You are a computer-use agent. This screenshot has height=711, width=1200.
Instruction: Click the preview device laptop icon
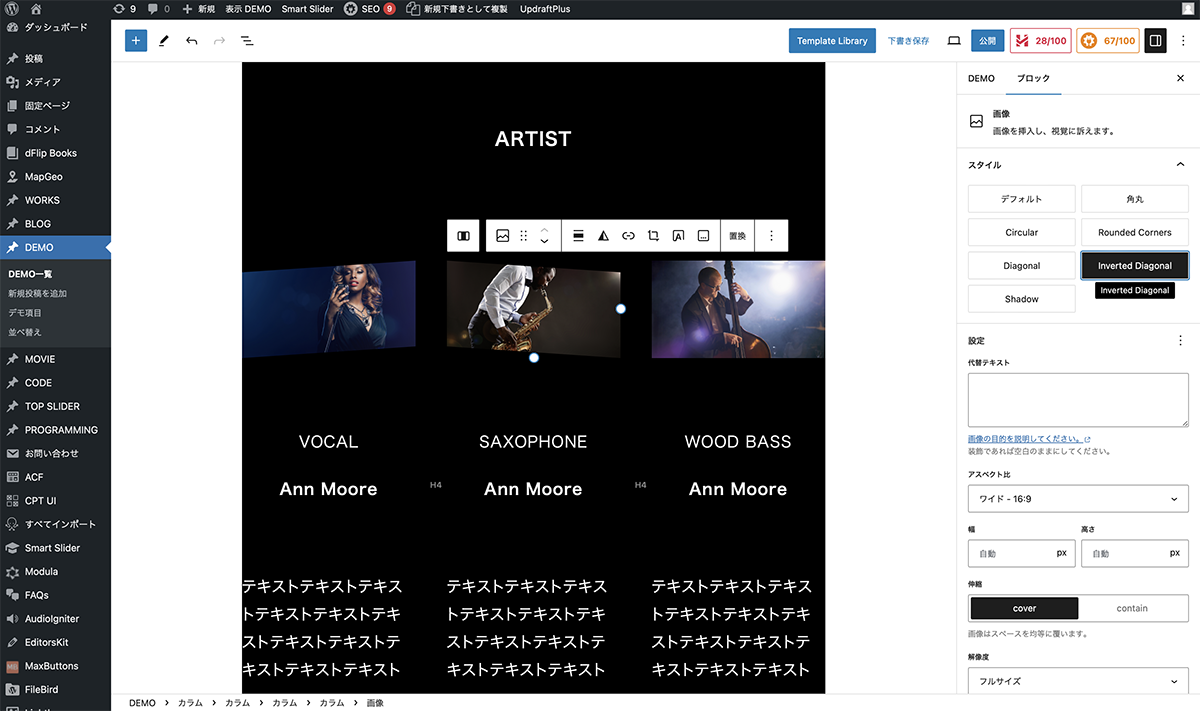tap(954, 41)
